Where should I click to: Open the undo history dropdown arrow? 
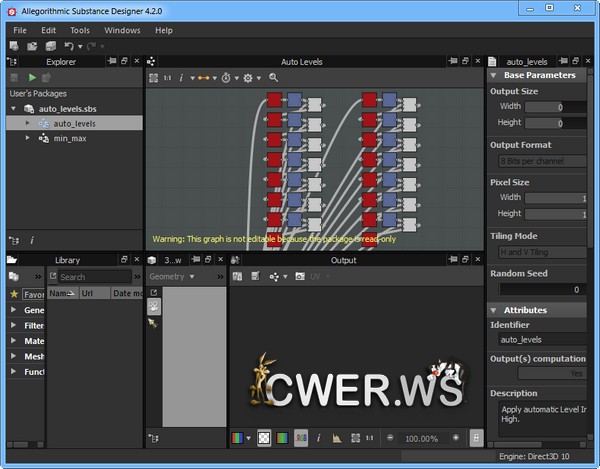tap(80, 47)
